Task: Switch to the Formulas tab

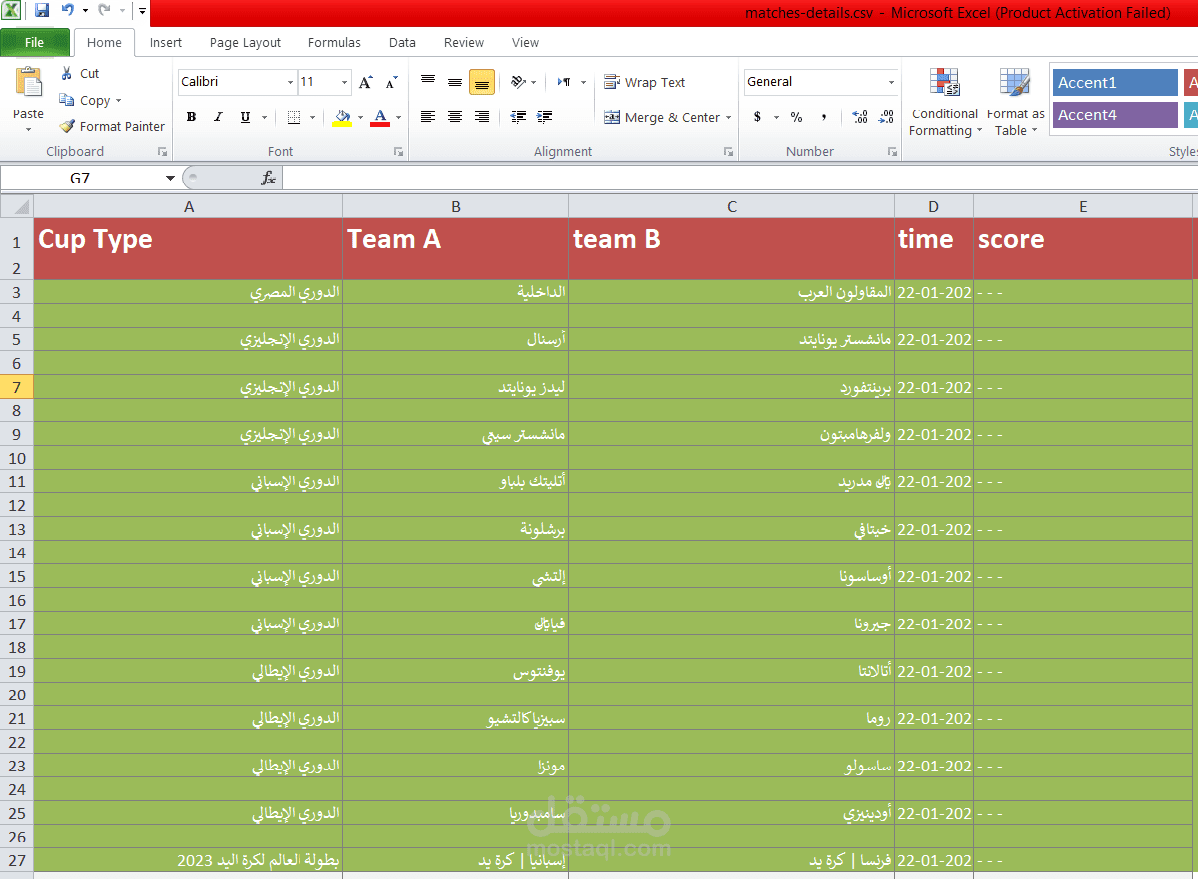Action: 334,43
